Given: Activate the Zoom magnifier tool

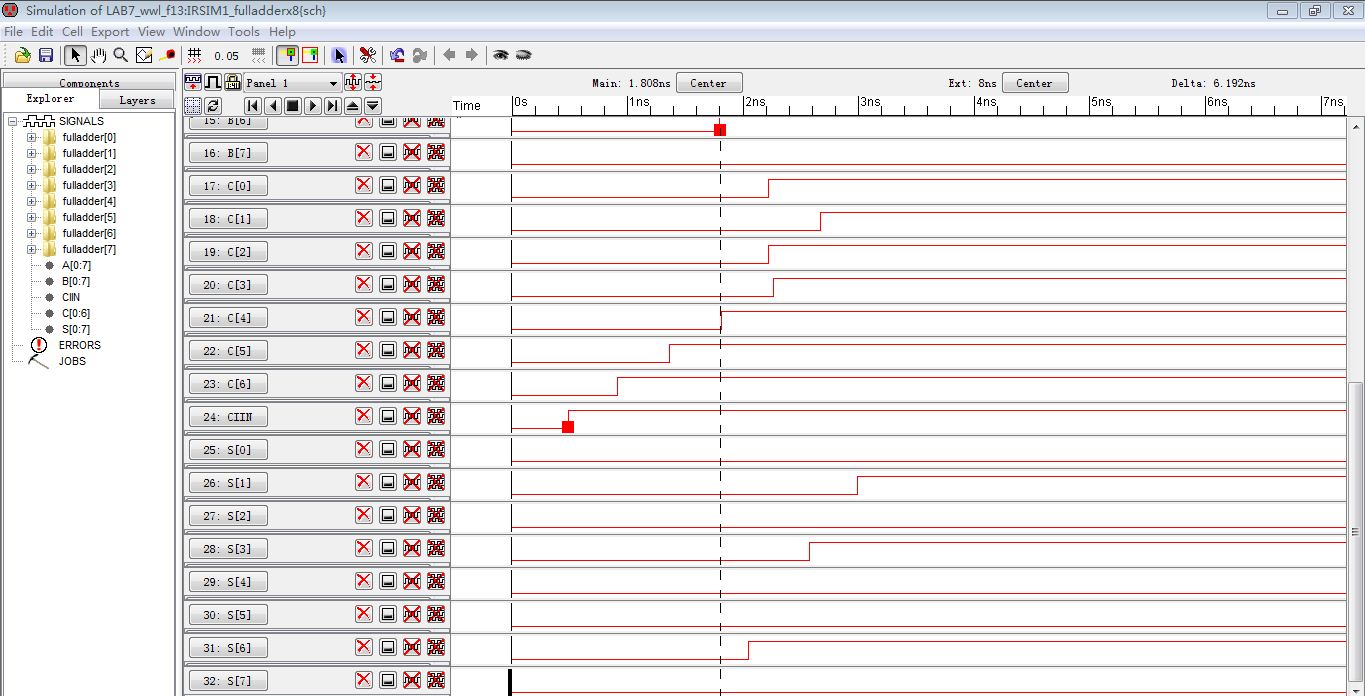Looking at the screenshot, I should point(121,55).
